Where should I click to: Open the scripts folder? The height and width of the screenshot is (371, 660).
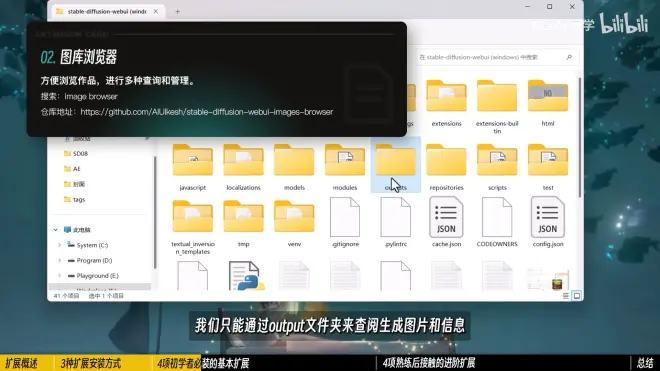[497, 167]
